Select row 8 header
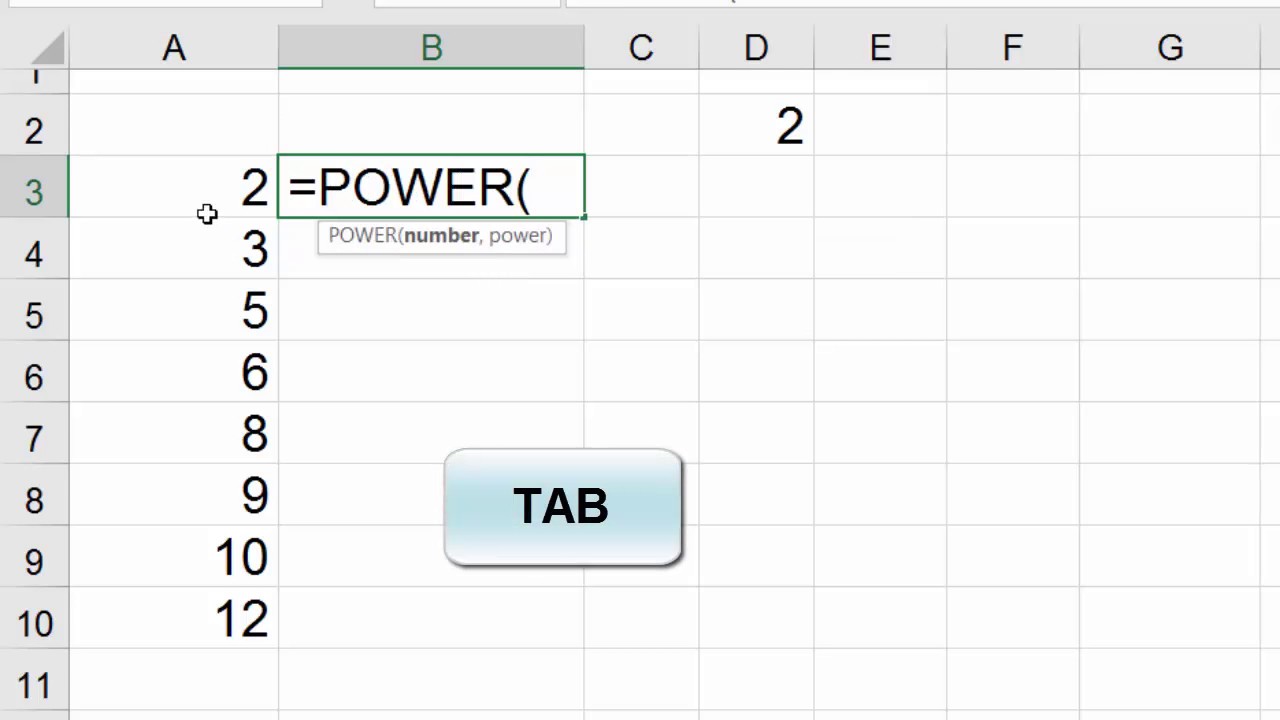Screen dimensions: 1280x720 tap(34, 495)
